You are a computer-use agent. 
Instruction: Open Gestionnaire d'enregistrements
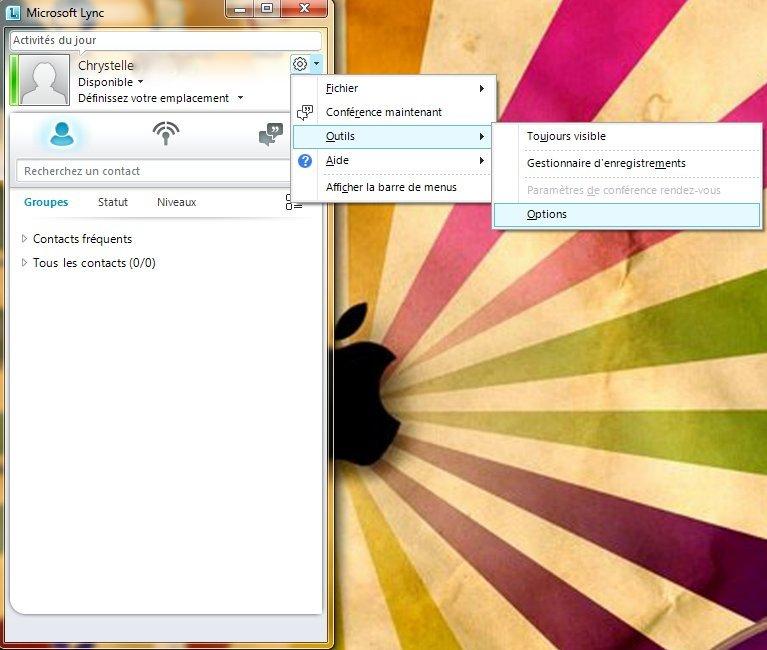(627, 163)
